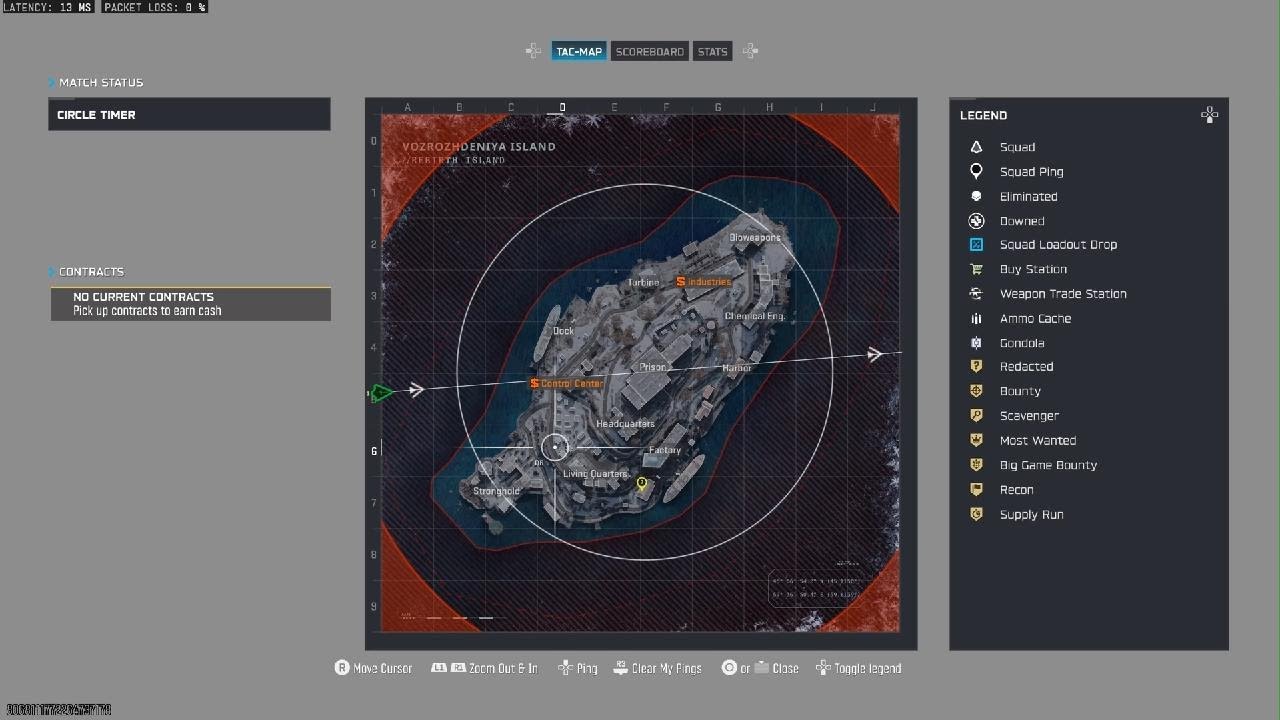Expand the CONTRACTS section arrow
Image resolution: width=1280 pixels, height=720 pixels.
pyautogui.click(x=52, y=272)
